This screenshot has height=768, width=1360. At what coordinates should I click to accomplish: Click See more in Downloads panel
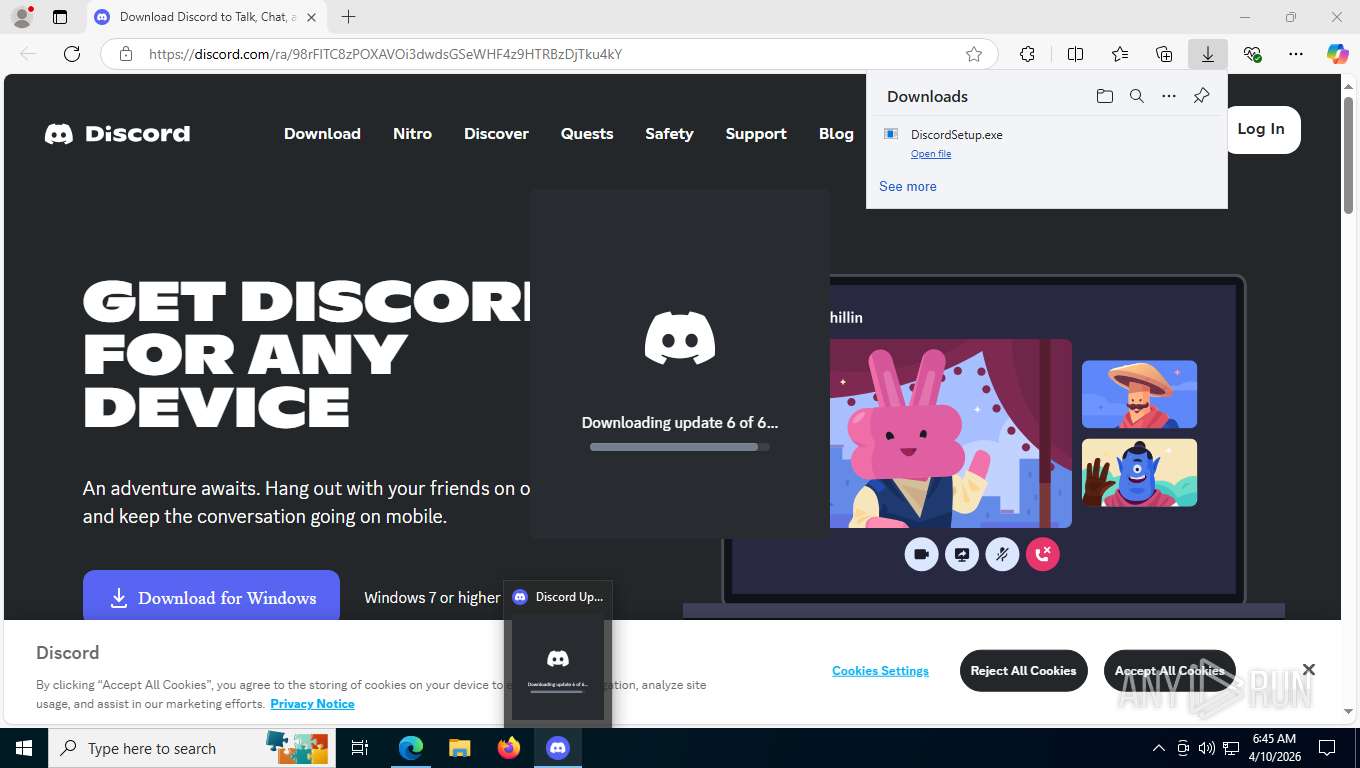[x=908, y=186]
